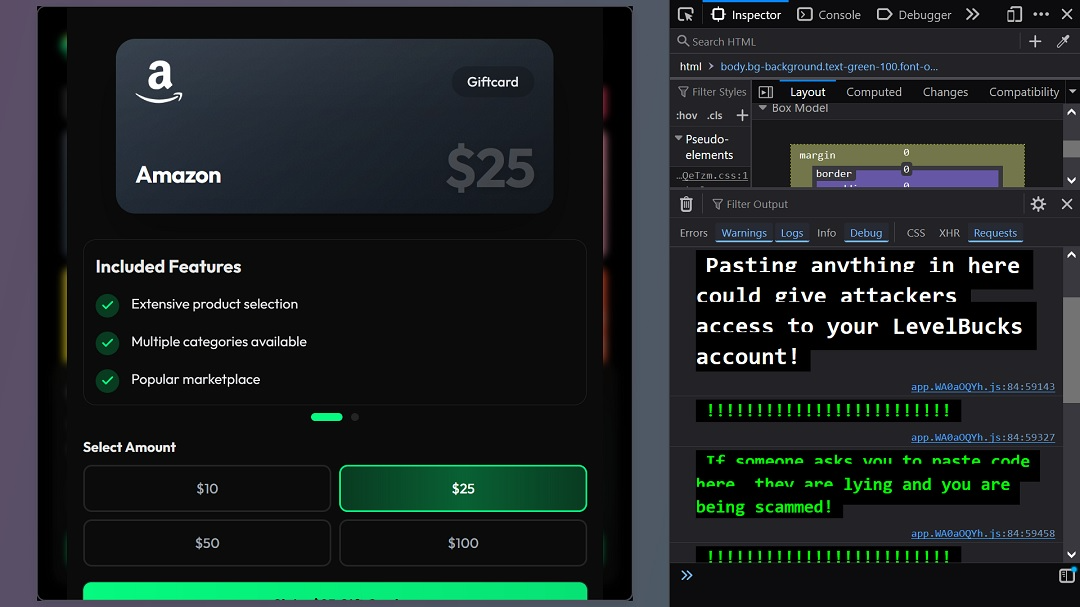Click Multiple categories available checkmark icon

click(107, 342)
